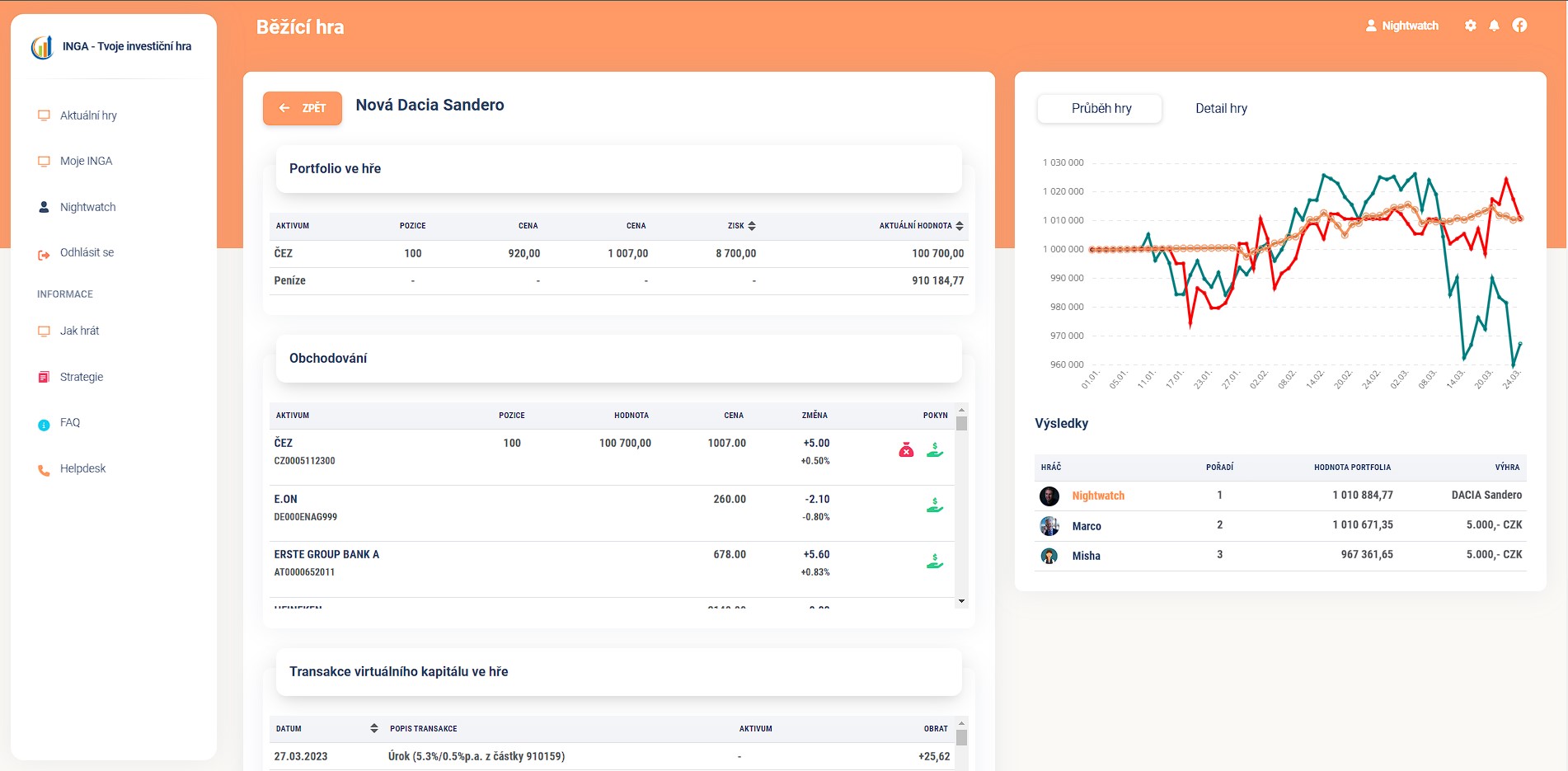Image resolution: width=1568 pixels, height=771 pixels.
Task: Click the Portfolio ve hře heading
Action: 335,168
